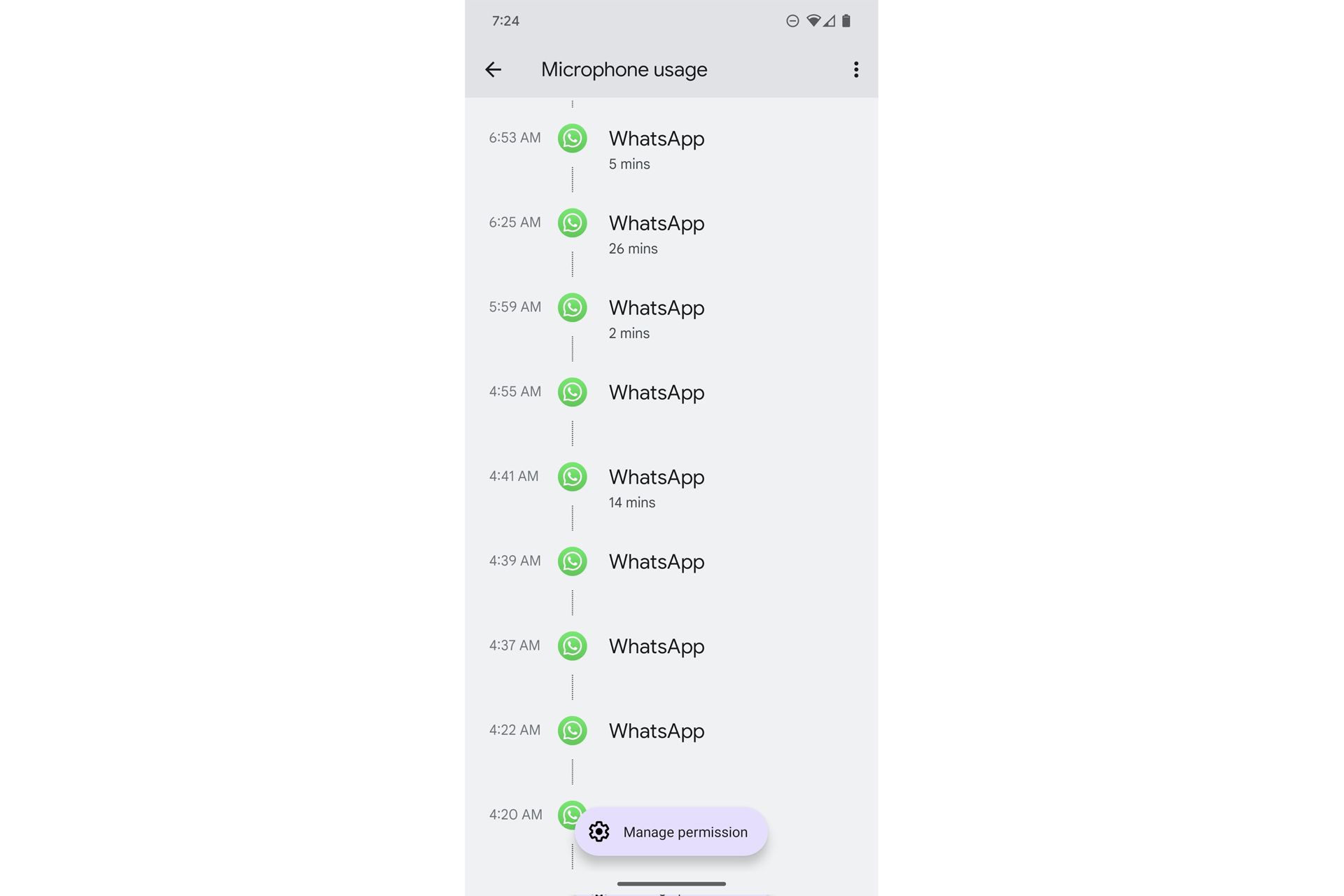Tap the WhatsApp icon beside 4:37 AM
Viewport: 1344px width, 896px height.
[573, 645]
